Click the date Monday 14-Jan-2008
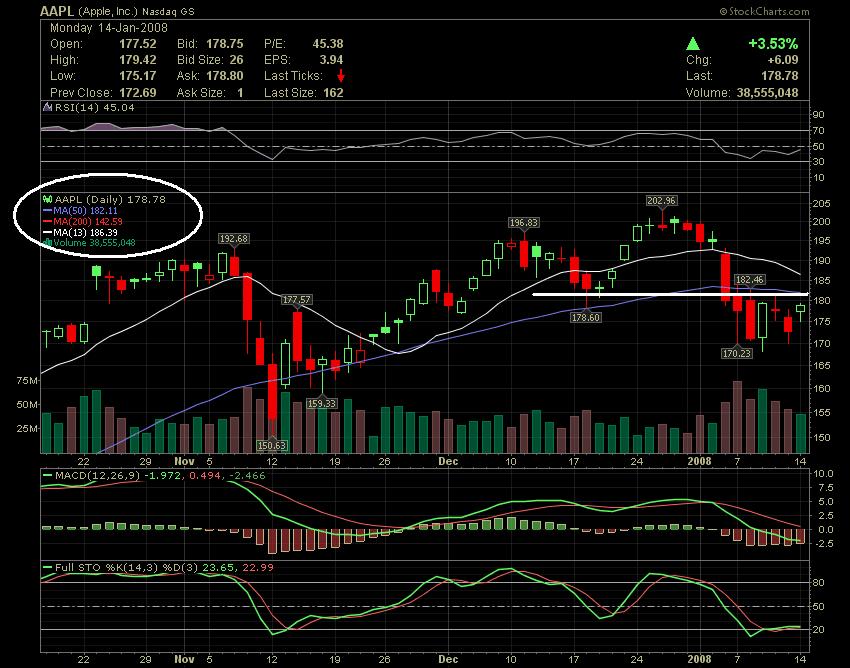 pos(109,28)
